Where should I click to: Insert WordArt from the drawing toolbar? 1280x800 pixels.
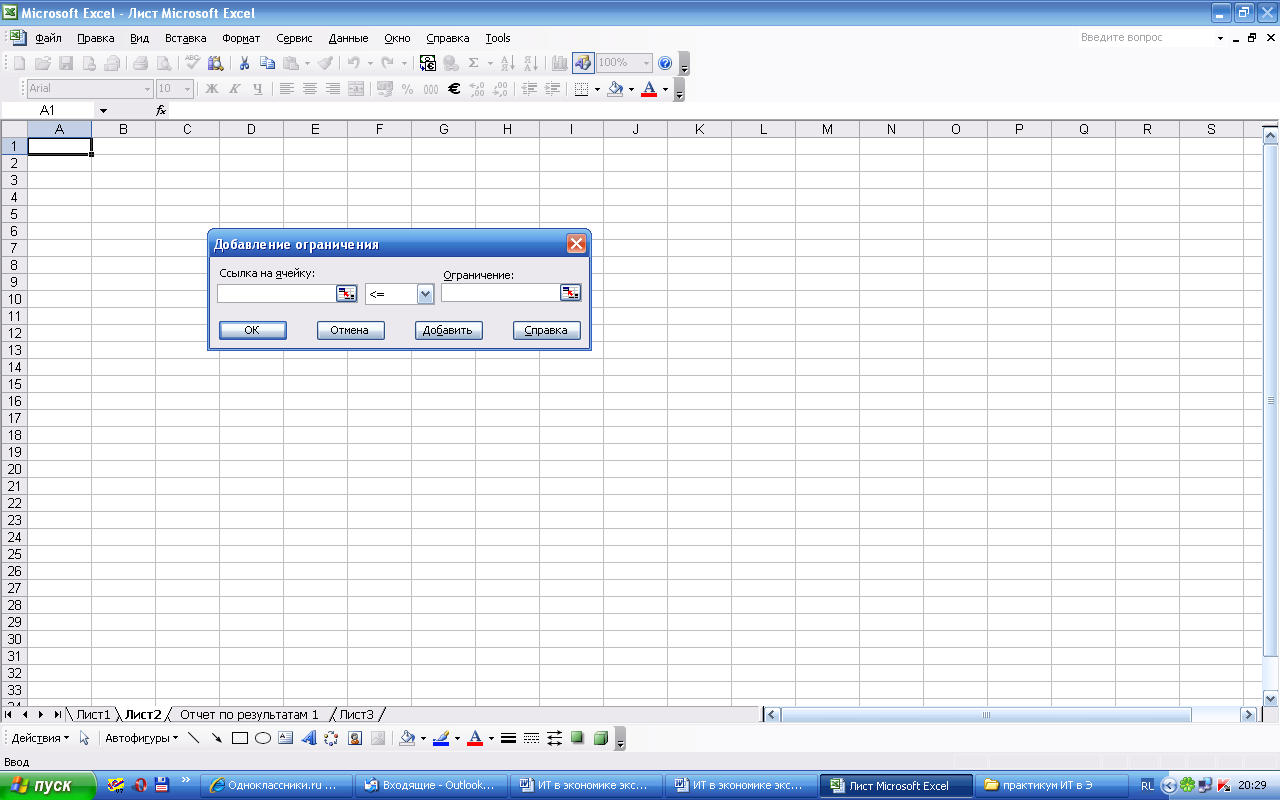309,738
